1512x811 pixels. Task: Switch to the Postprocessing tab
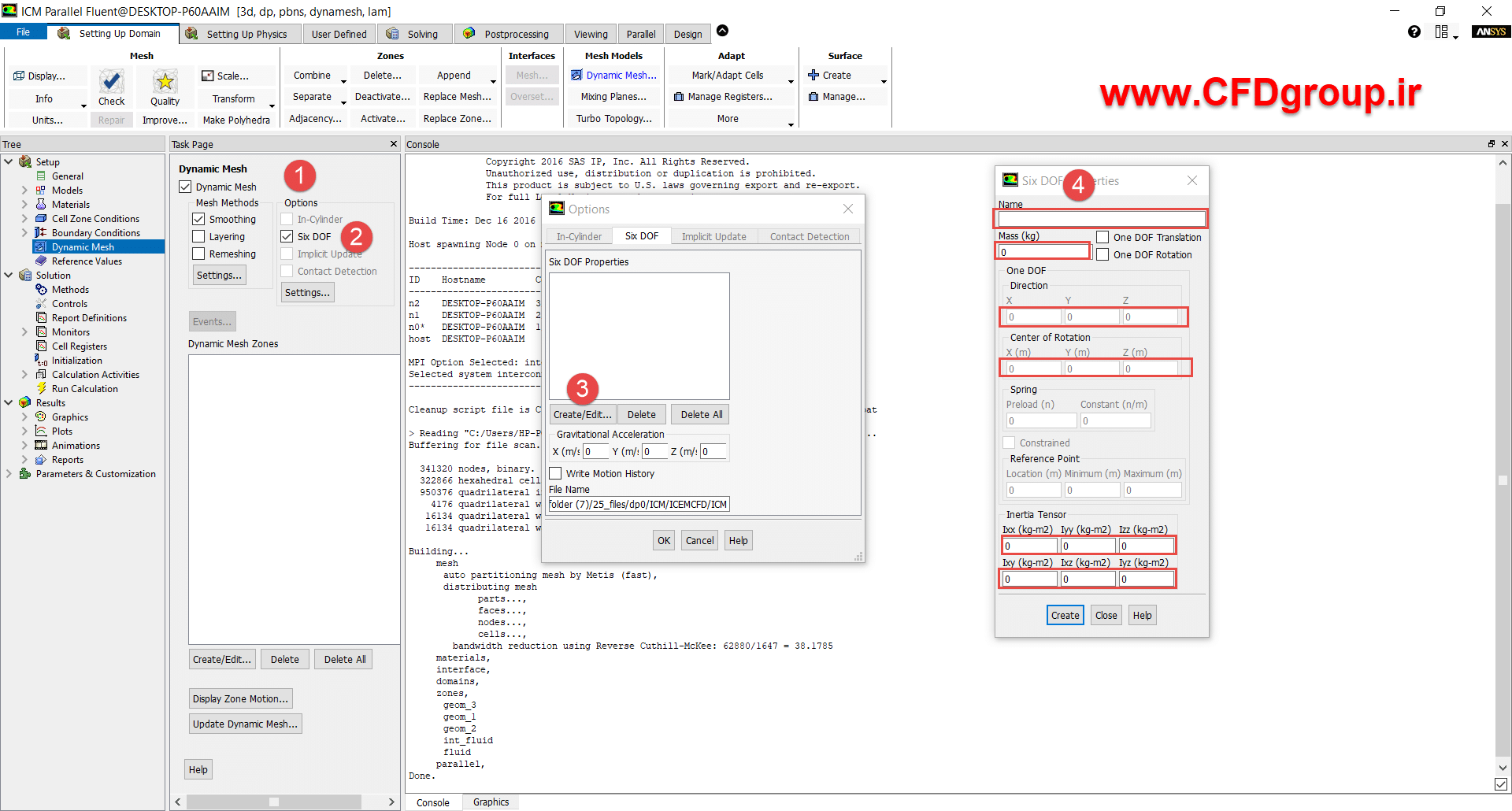pyautogui.click(x=509, y=34)
